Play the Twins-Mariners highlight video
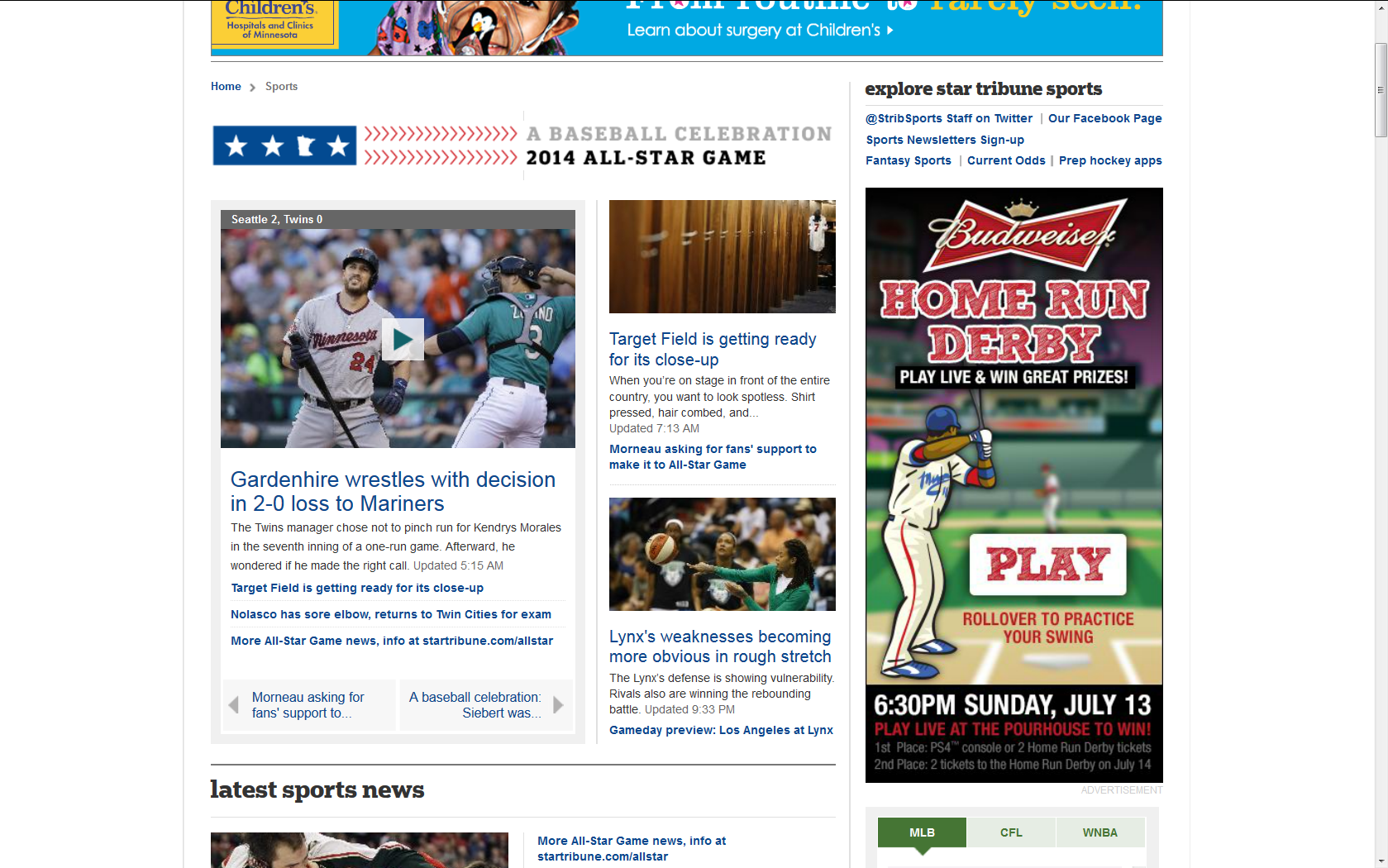Screen dimensions: 1388x868 [x=403, y=339]
